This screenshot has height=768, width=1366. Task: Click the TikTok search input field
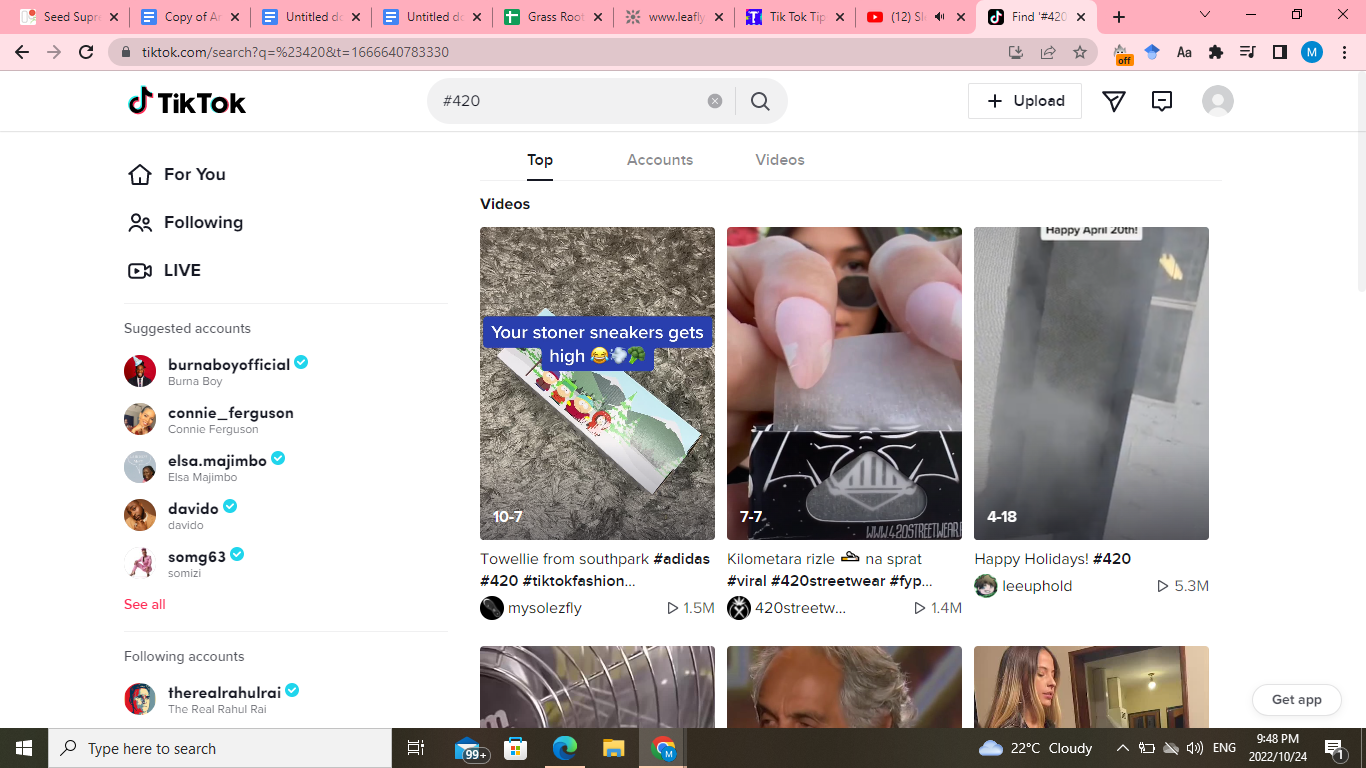coord(570,101)
